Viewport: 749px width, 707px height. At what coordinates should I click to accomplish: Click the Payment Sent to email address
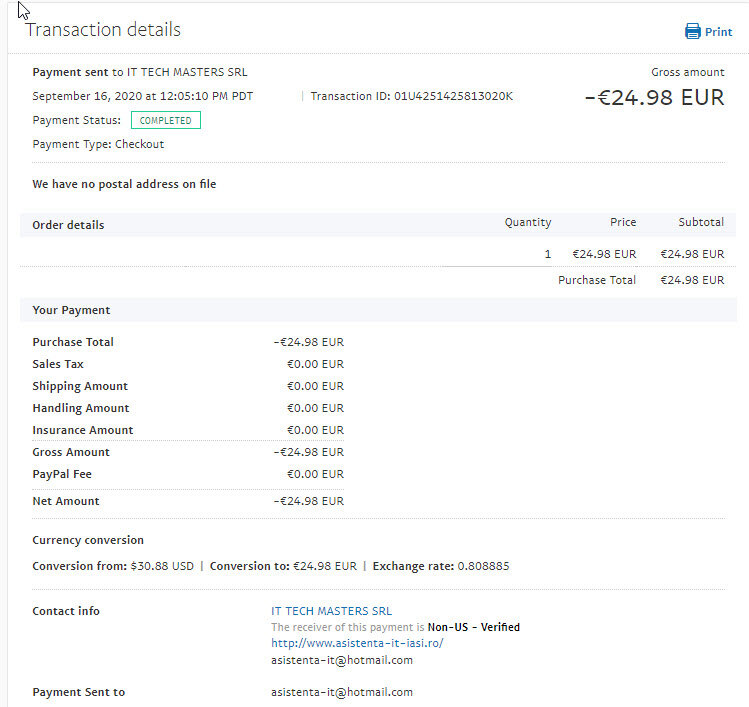coord(341,692)
